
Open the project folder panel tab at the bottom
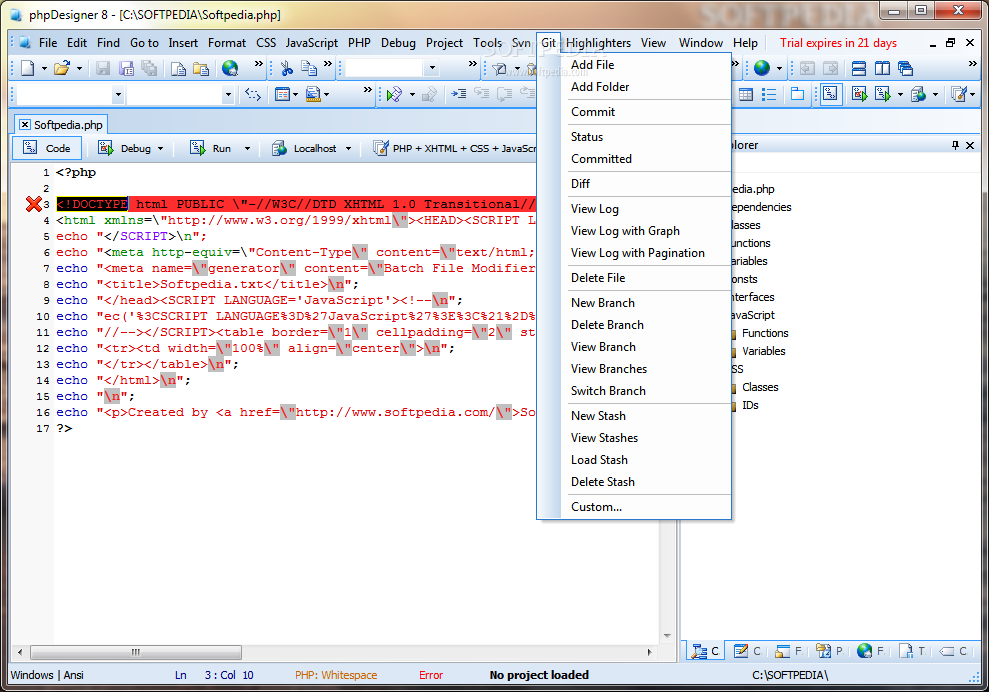click(829, 651)
